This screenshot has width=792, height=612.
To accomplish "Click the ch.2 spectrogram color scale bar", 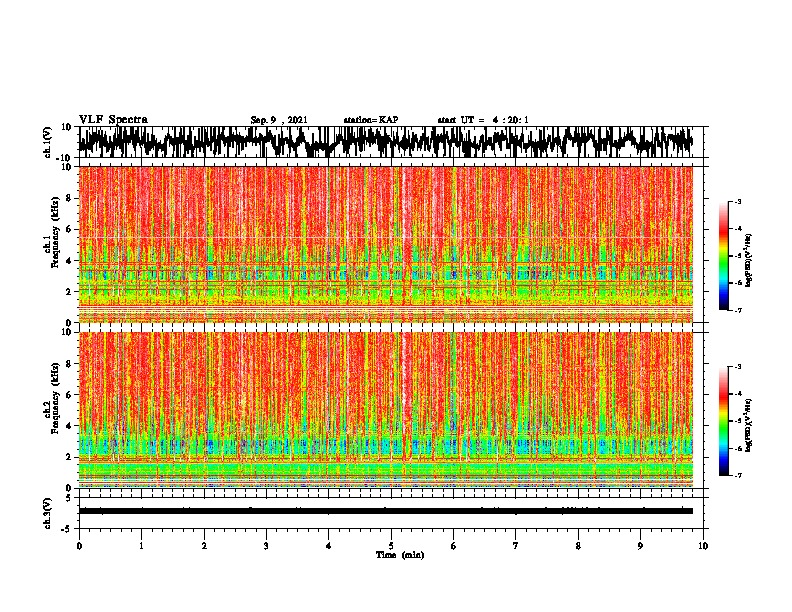I will (x=723, y=421).
